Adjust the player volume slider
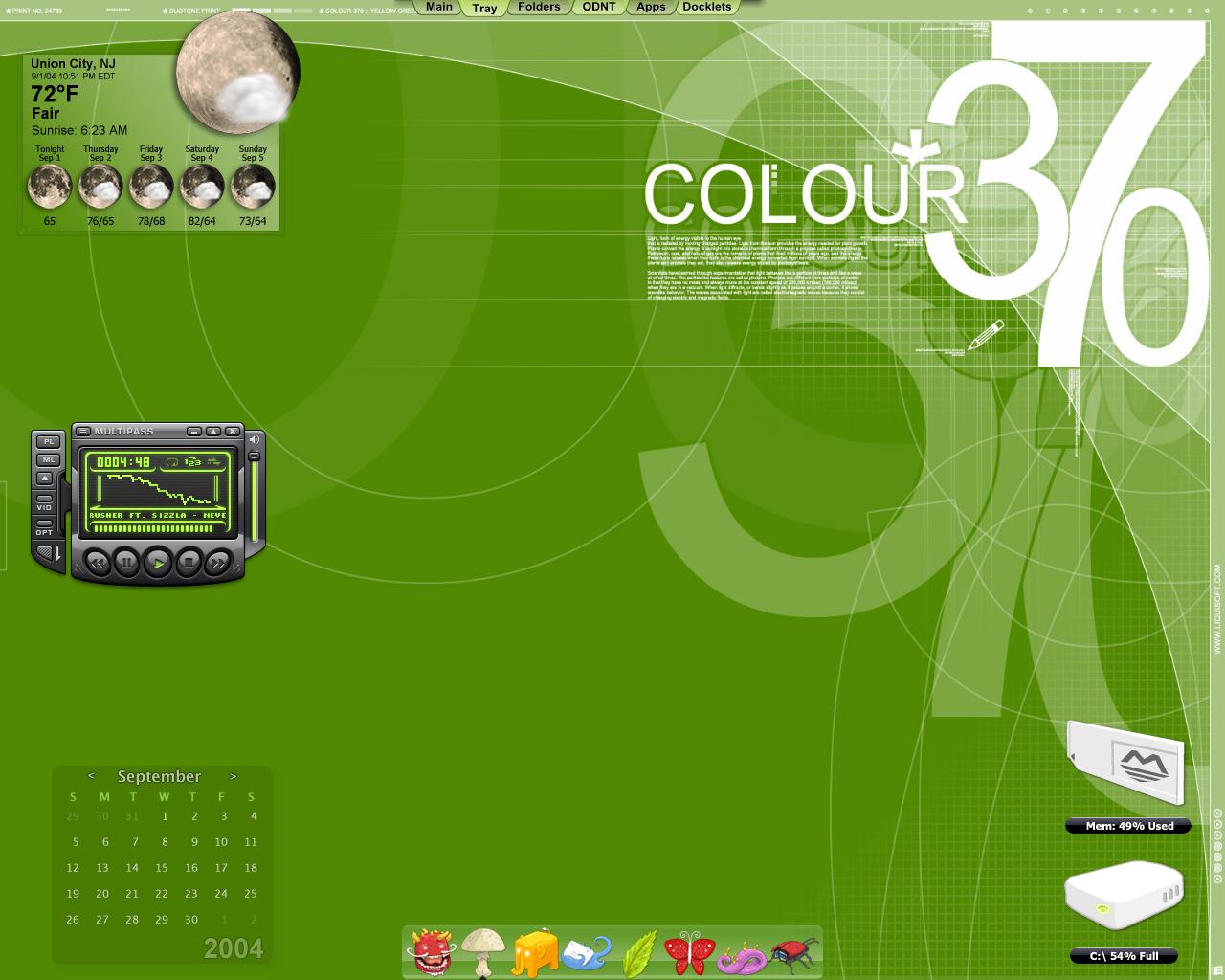Screen dimensions: 1225x980 click(x=254, y=498)
